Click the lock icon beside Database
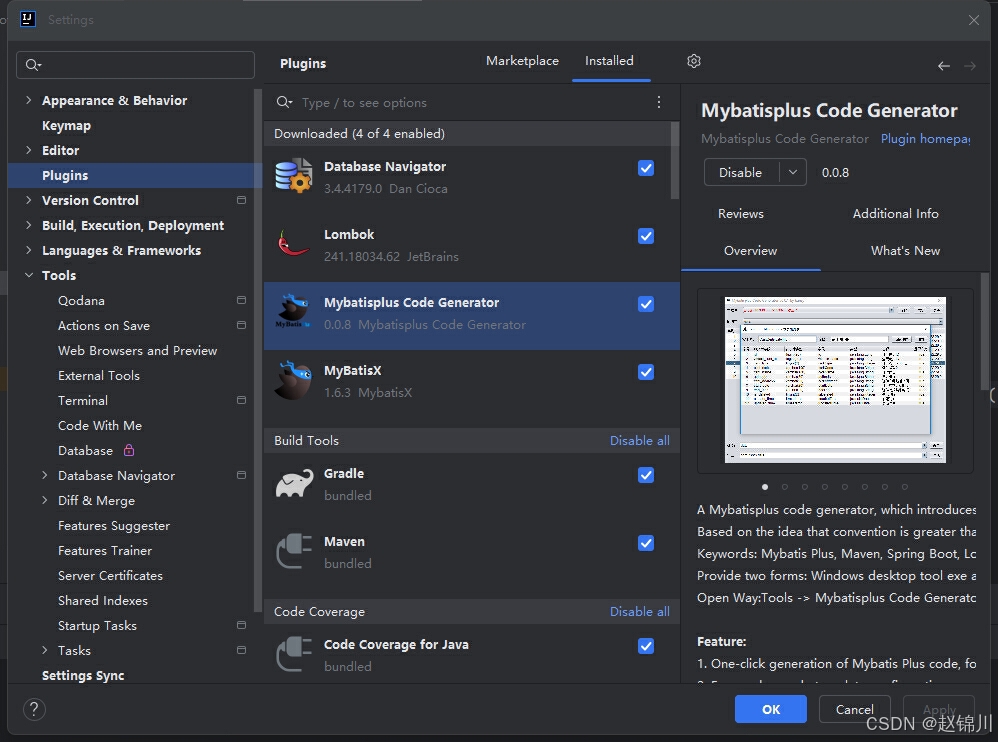 pos(129,450)
